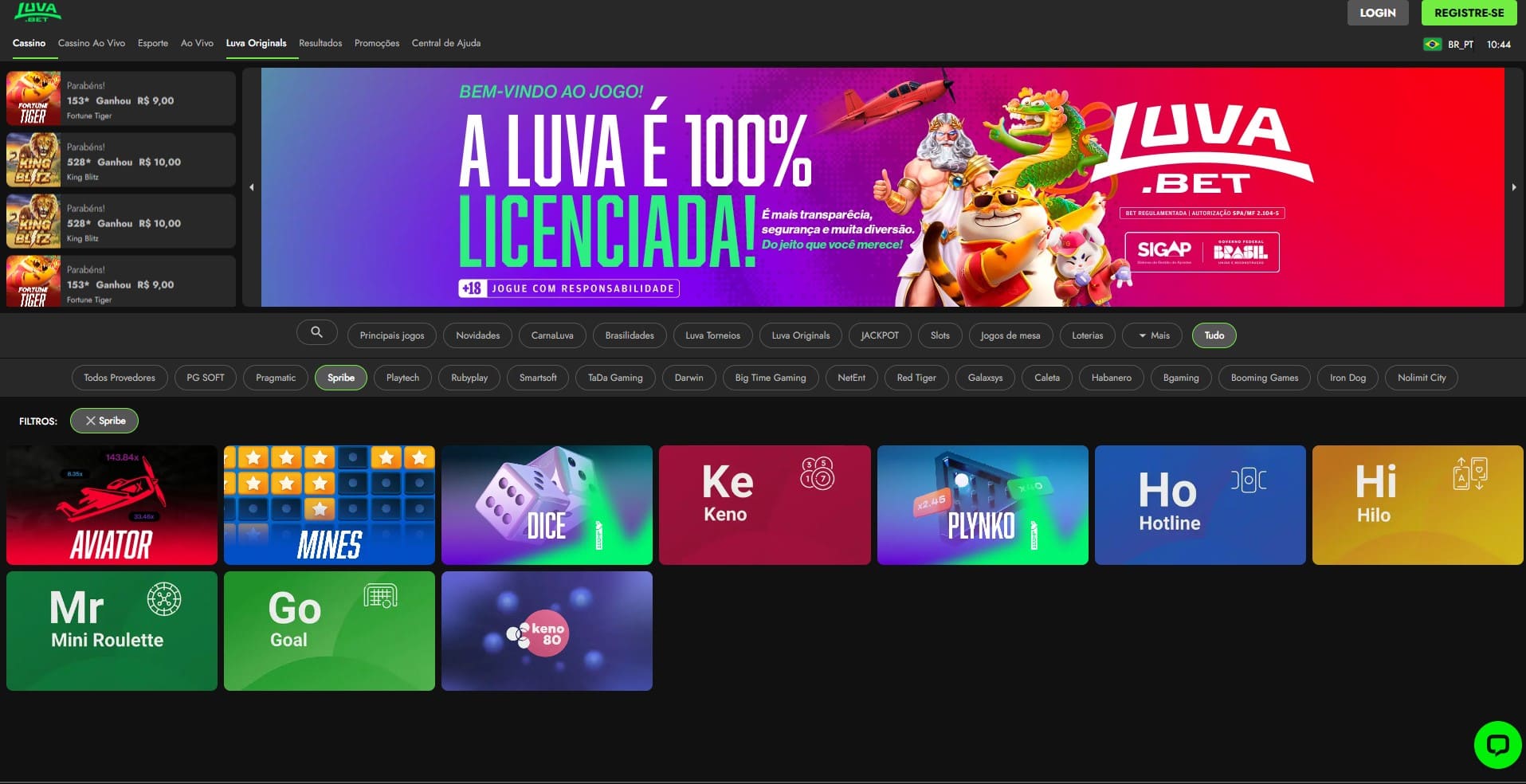1526x784 pixels.
Task: Click the Brazil flag language icon
Action: point(1432,45)
